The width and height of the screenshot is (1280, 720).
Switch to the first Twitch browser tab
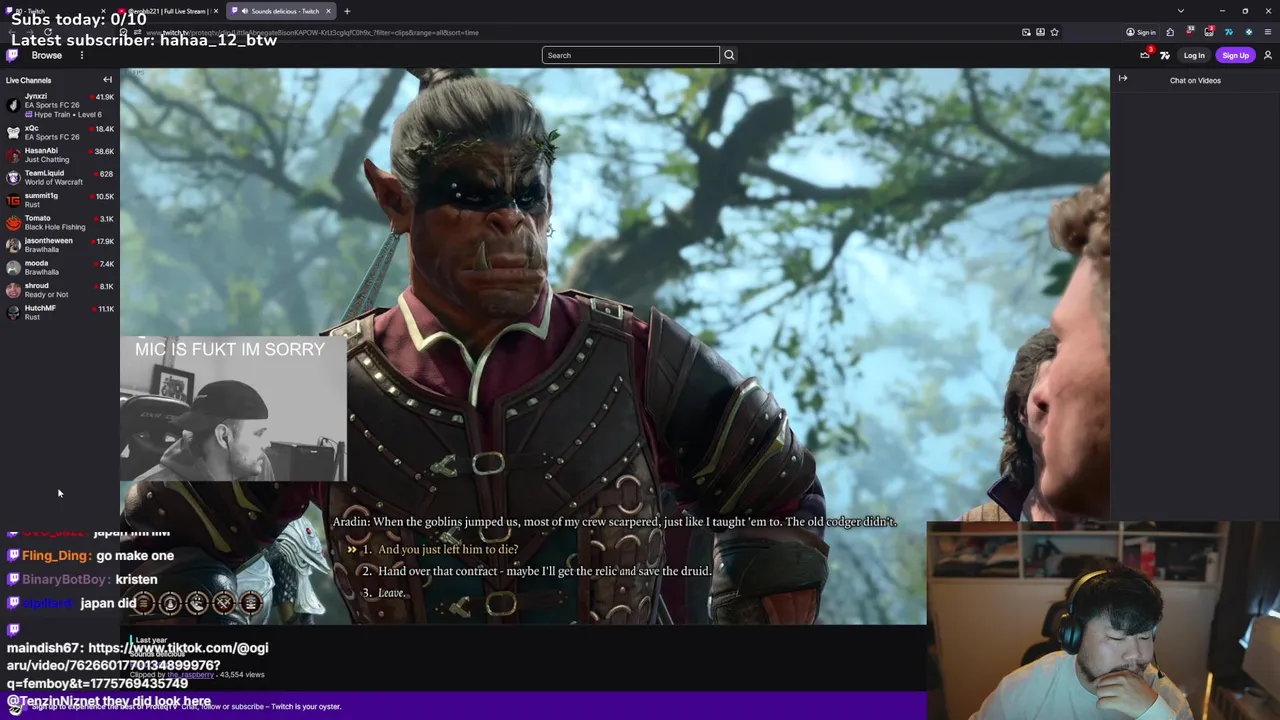[x=55, y=11]
